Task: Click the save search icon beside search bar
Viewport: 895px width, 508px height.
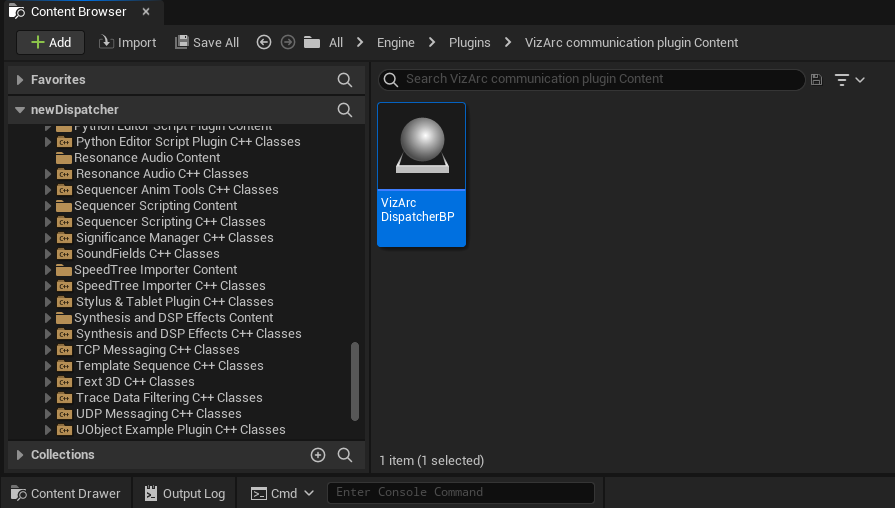Action: click(x=817, y=79)
